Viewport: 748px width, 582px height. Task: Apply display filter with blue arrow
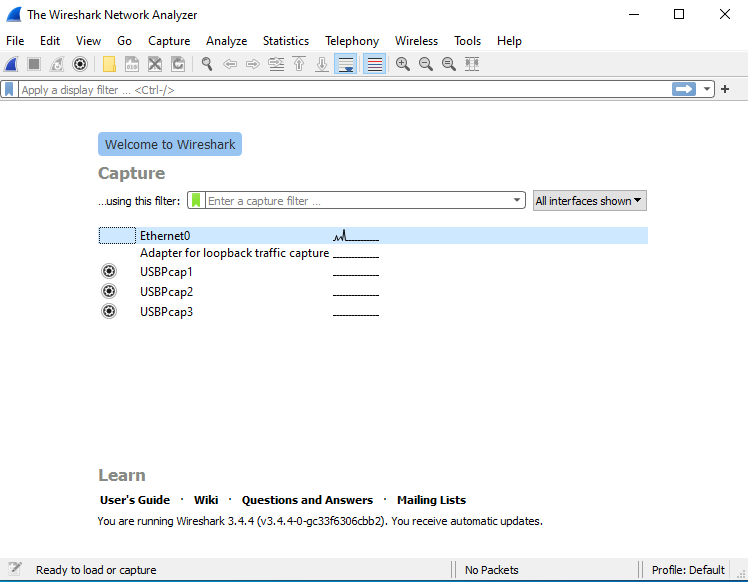click(x=684, y=89)
